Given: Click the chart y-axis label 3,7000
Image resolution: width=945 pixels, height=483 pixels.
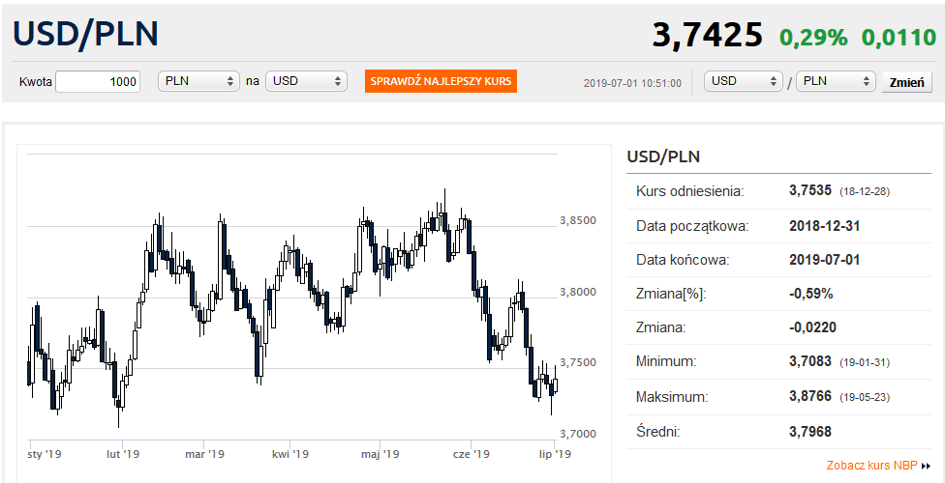Looking at the screenshot, I should [578, 434].
